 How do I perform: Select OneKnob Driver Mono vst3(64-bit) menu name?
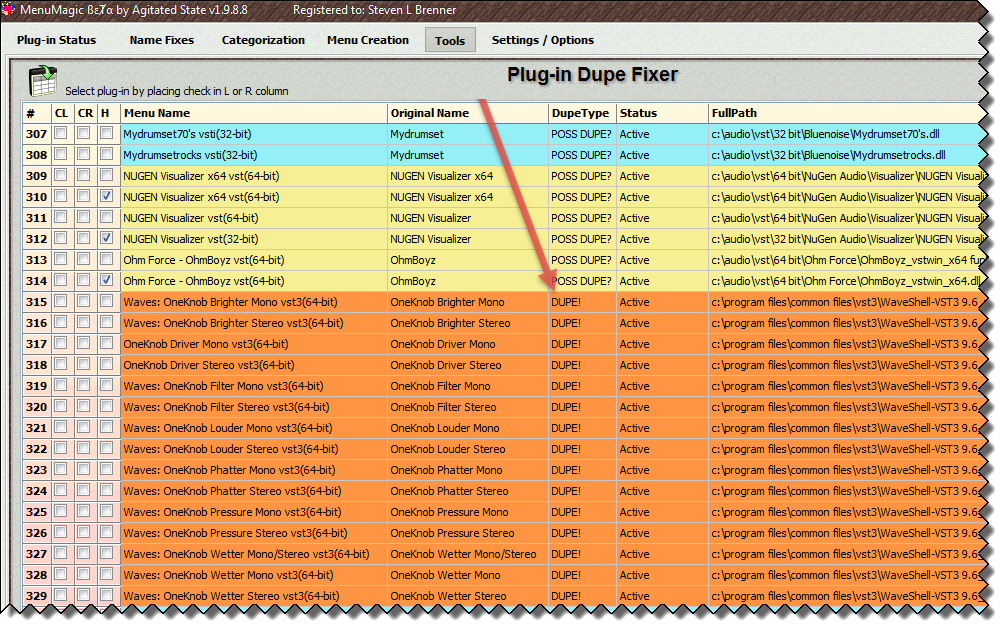point(254,344)
